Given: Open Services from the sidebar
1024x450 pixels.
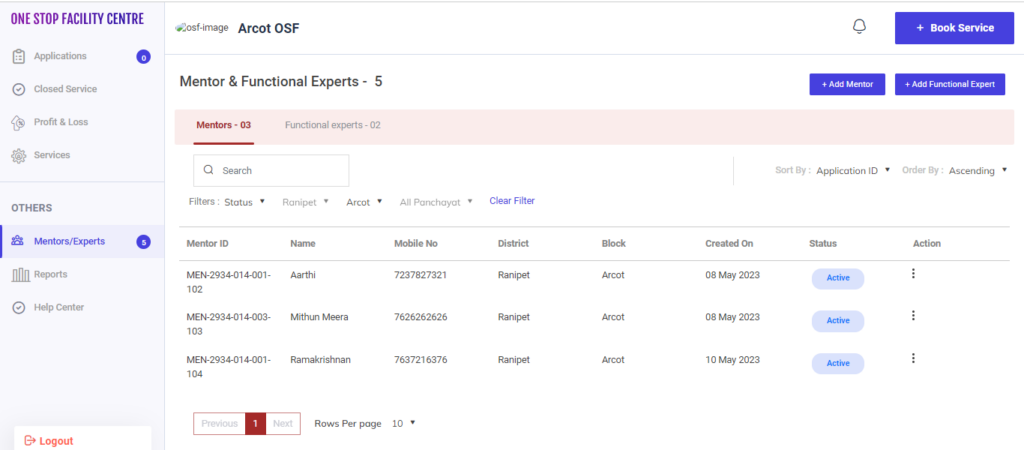Looking at the screenshot, I should click(x=52, y=155).
